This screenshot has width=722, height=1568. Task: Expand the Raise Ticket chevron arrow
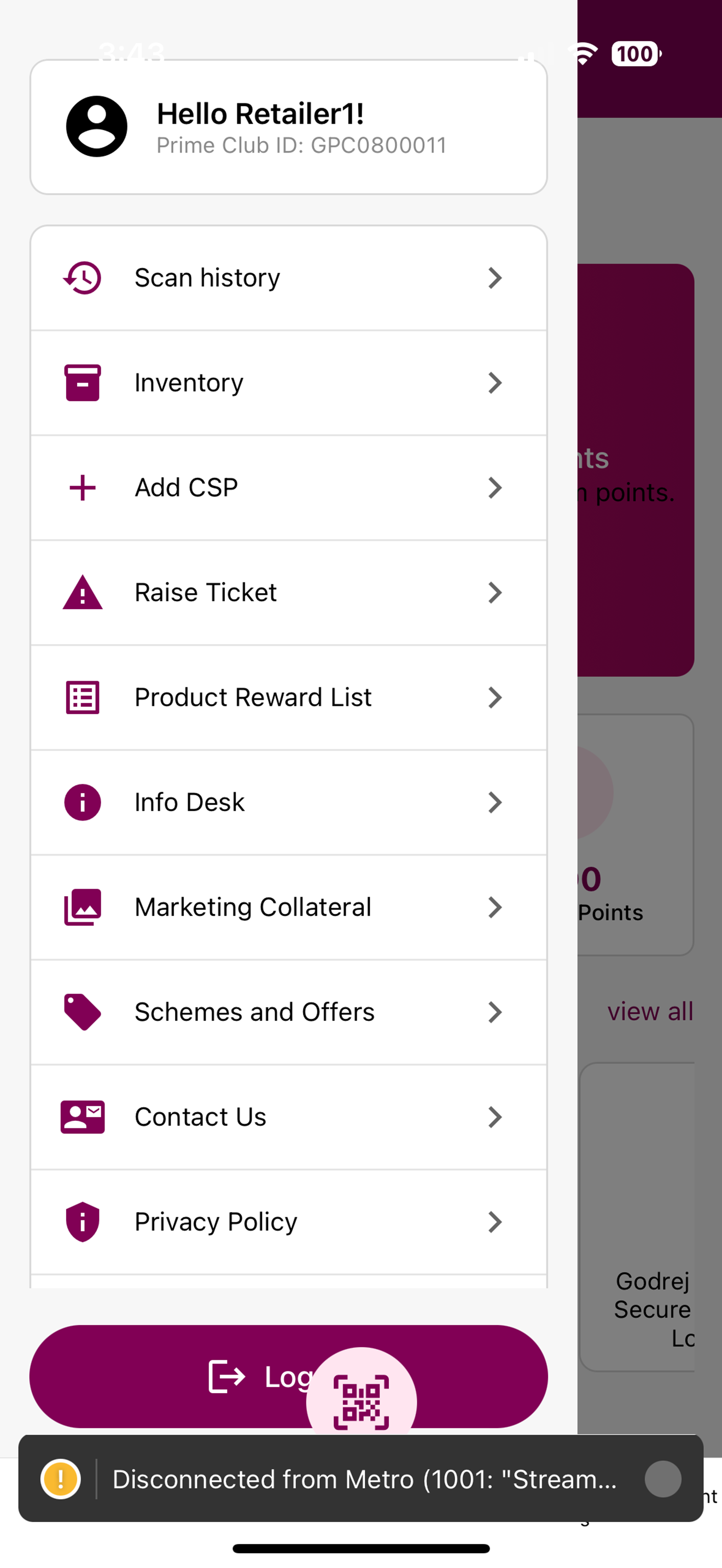pos(495,592)
